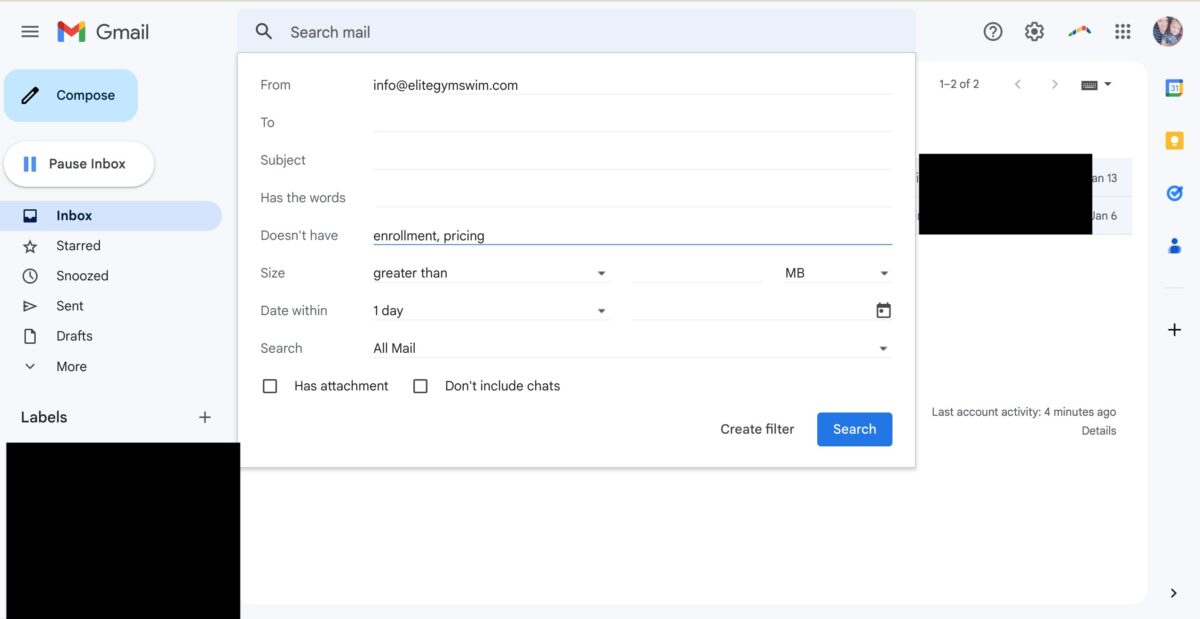Open the Google apps grid
The image size is (1200, 619).
click(x=1123, y=32)
